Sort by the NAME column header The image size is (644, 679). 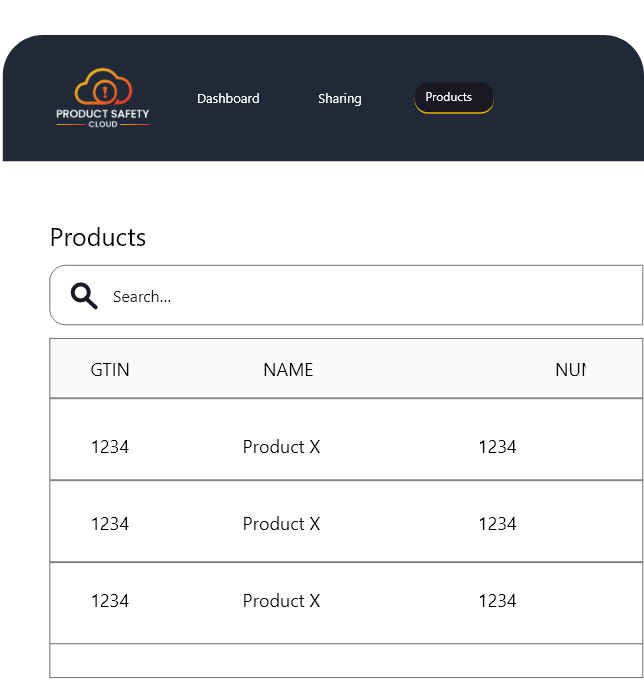(288, 370)
